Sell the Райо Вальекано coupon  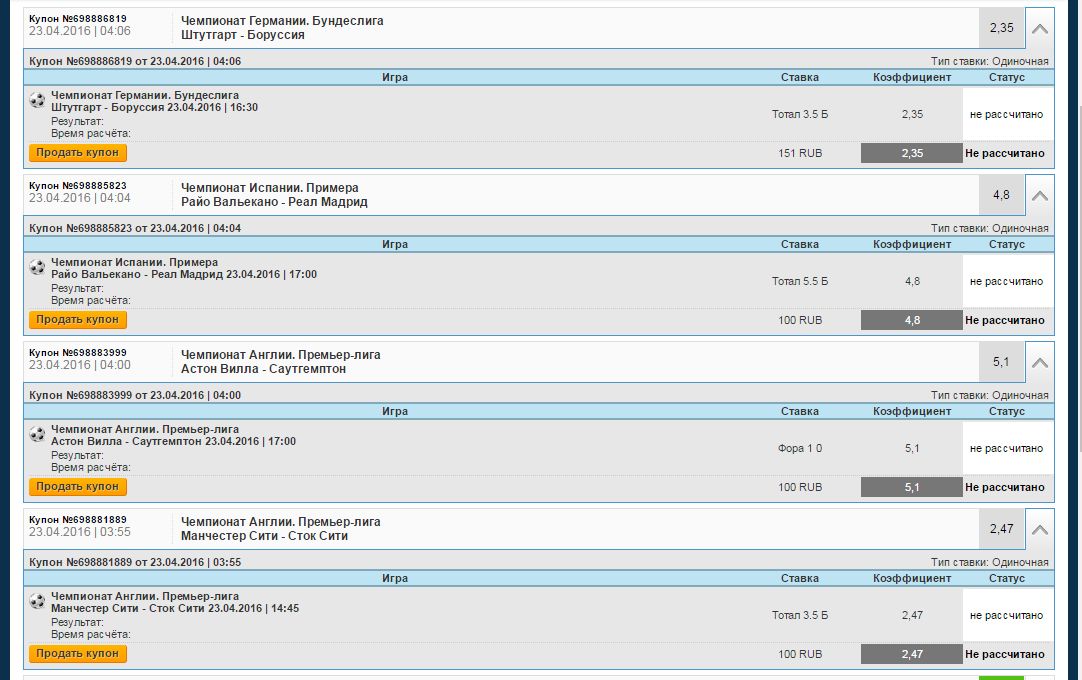point(78,320)
